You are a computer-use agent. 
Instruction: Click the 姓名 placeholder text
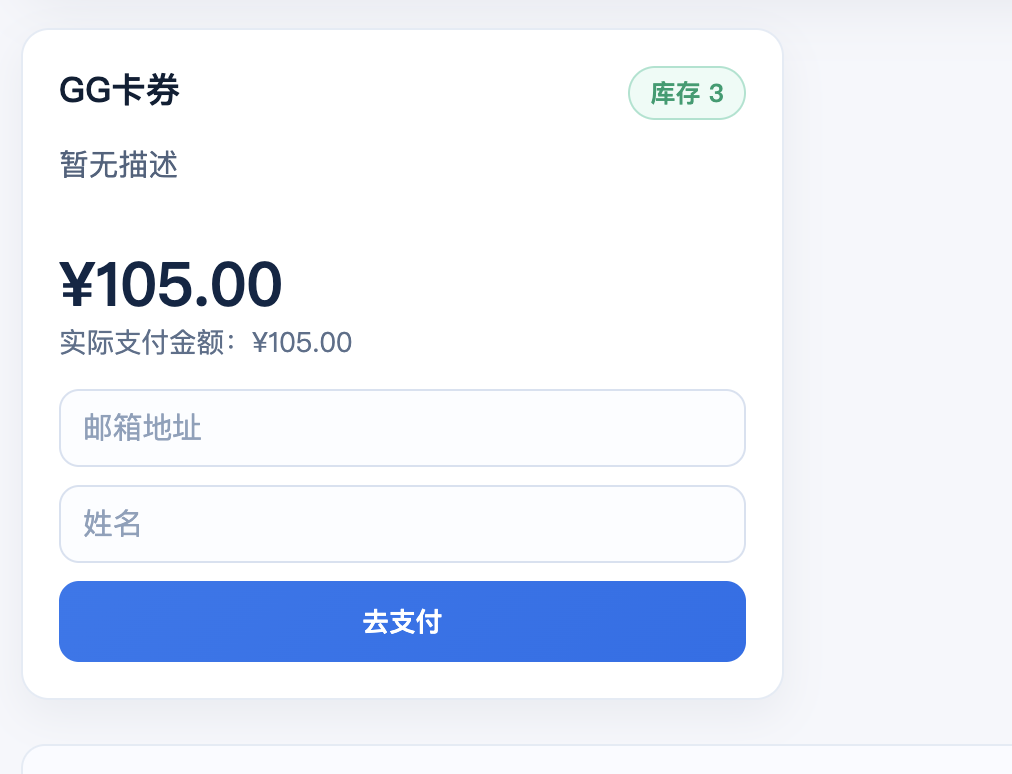(112, 524)
